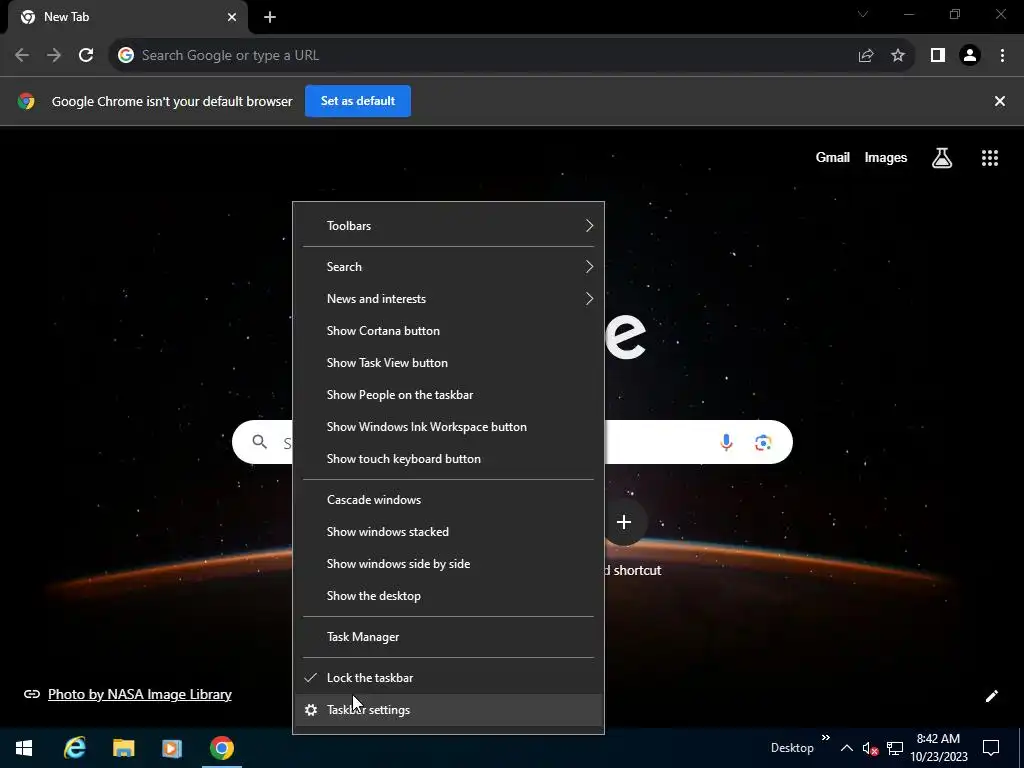Viewport: 1024px width, 768px height.
Task: Go back using the back arrow
Action: coord(22,56)
